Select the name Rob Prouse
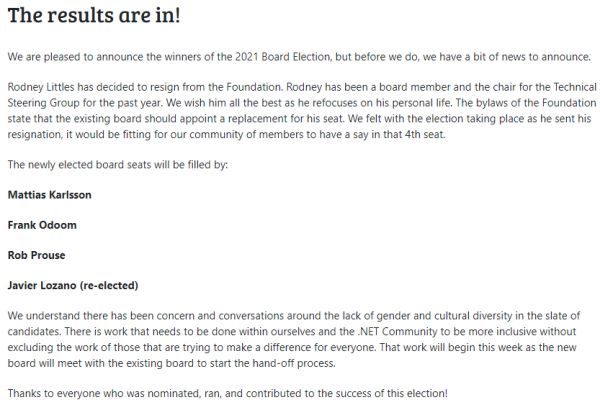The height and width of the screenshot is (405, 600). [x=36, y=255]
